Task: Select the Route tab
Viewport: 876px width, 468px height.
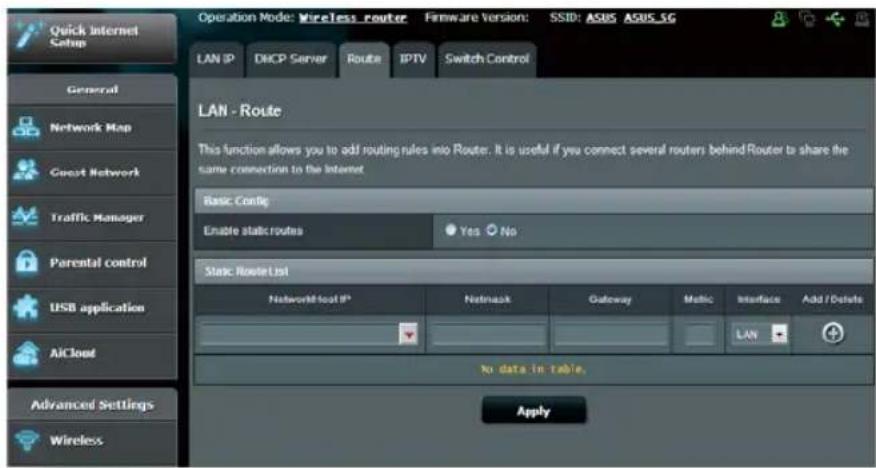Action: (364, 59)
